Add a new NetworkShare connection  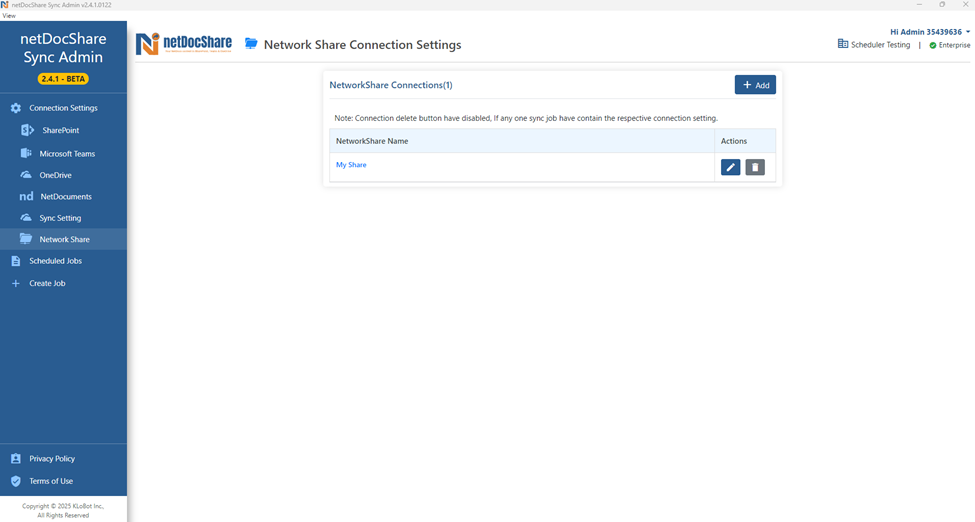tap(756, 85)
